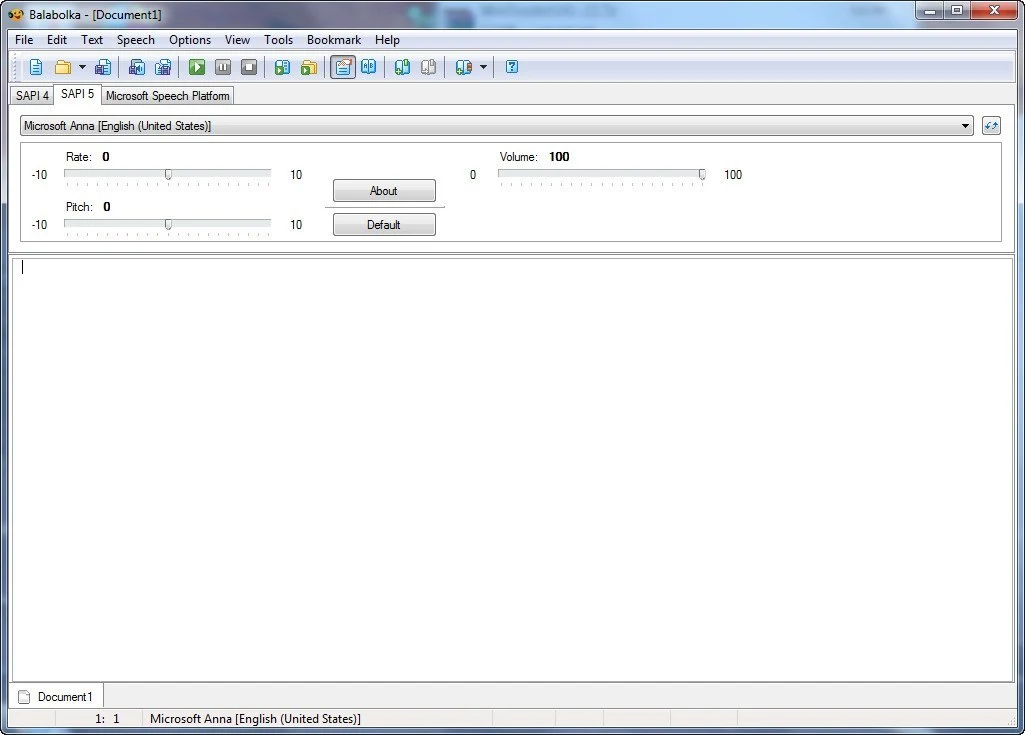Click the Default button
The image size is (1025, 735).
384,224
